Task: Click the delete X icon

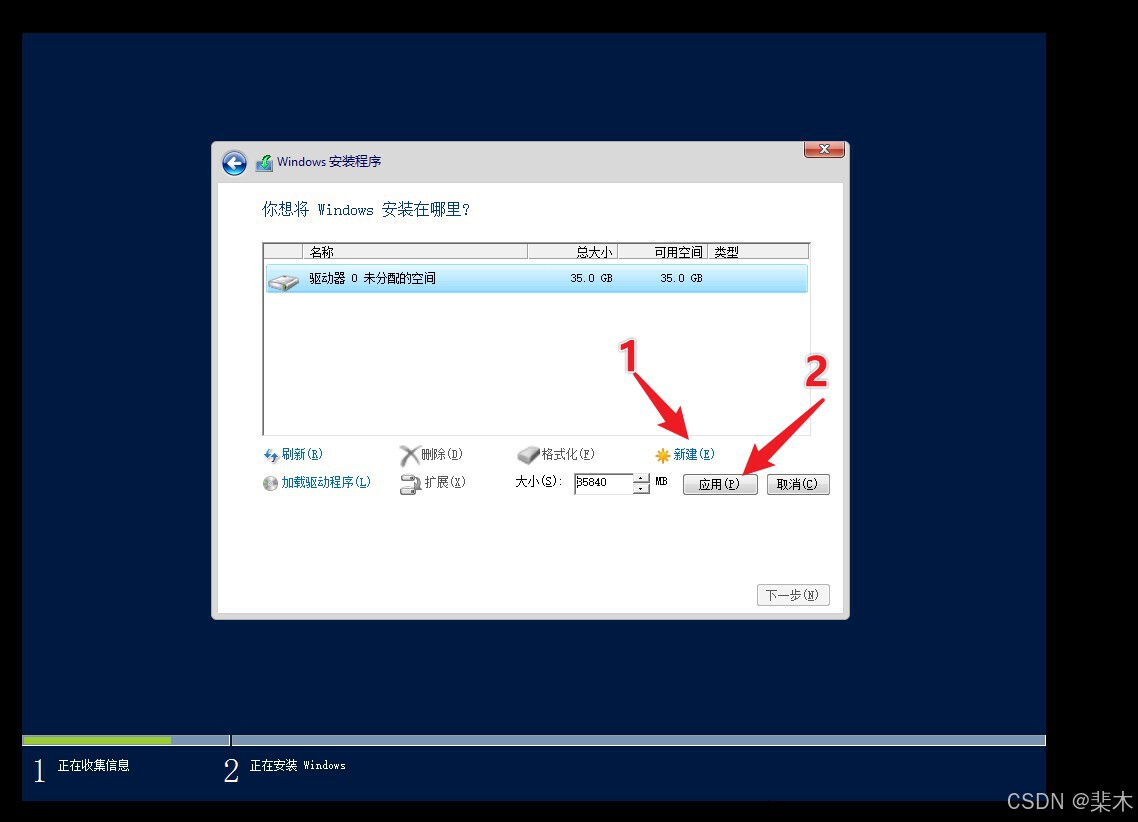Action: pos(409,456)
